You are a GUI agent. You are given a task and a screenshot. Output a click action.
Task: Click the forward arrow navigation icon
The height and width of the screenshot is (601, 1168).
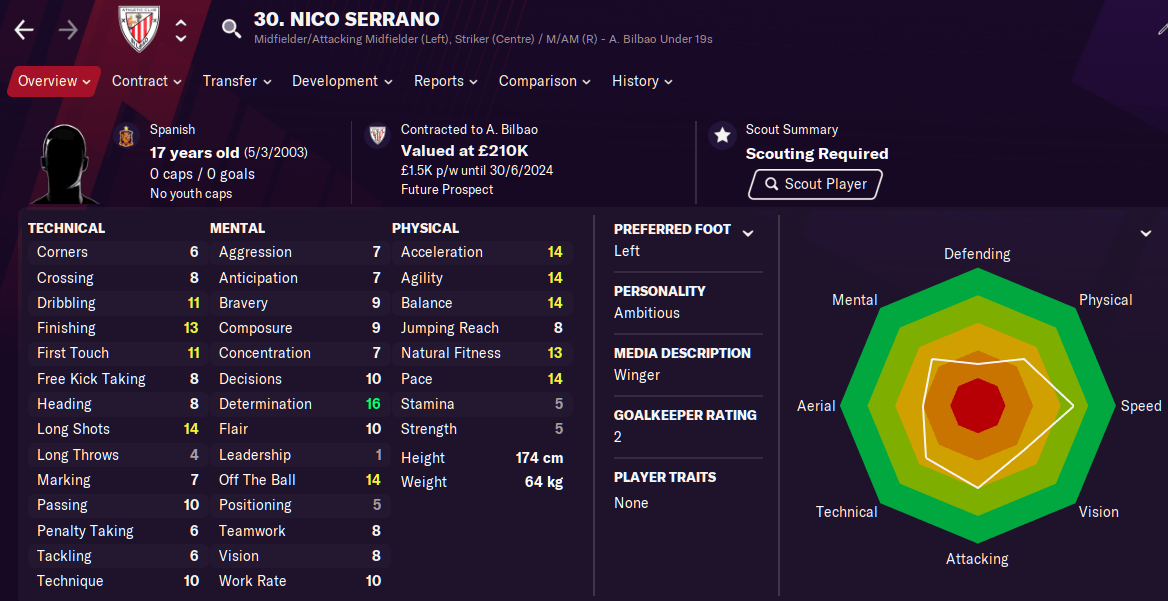click(x=68, y=30)
